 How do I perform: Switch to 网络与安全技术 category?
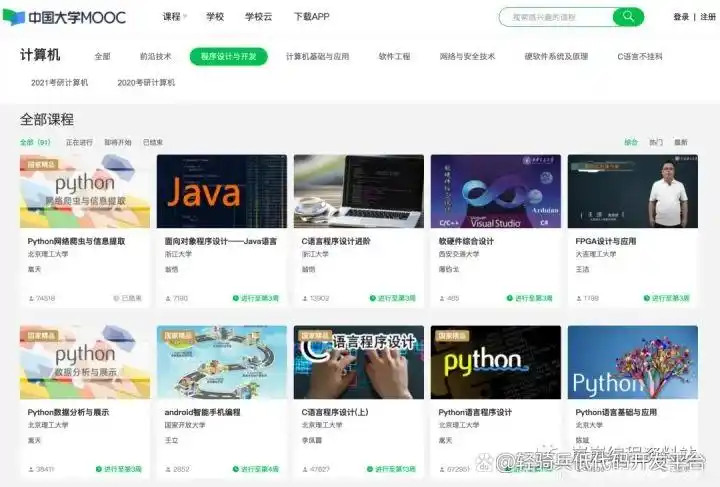467,57
